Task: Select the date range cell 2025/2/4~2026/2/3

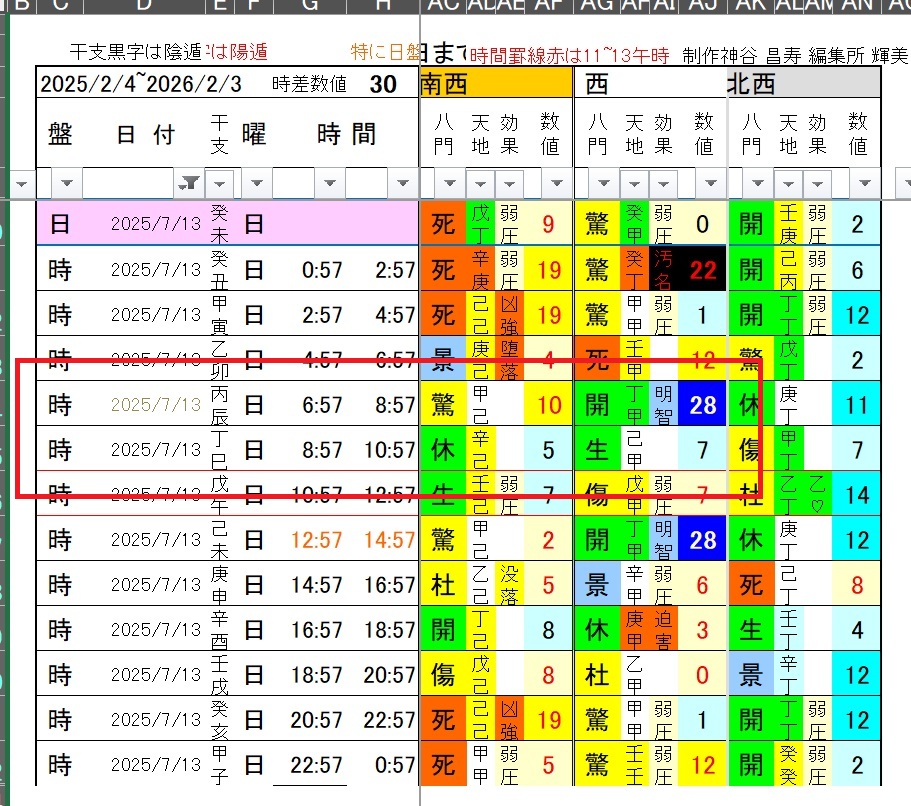Action: (140, 85)
